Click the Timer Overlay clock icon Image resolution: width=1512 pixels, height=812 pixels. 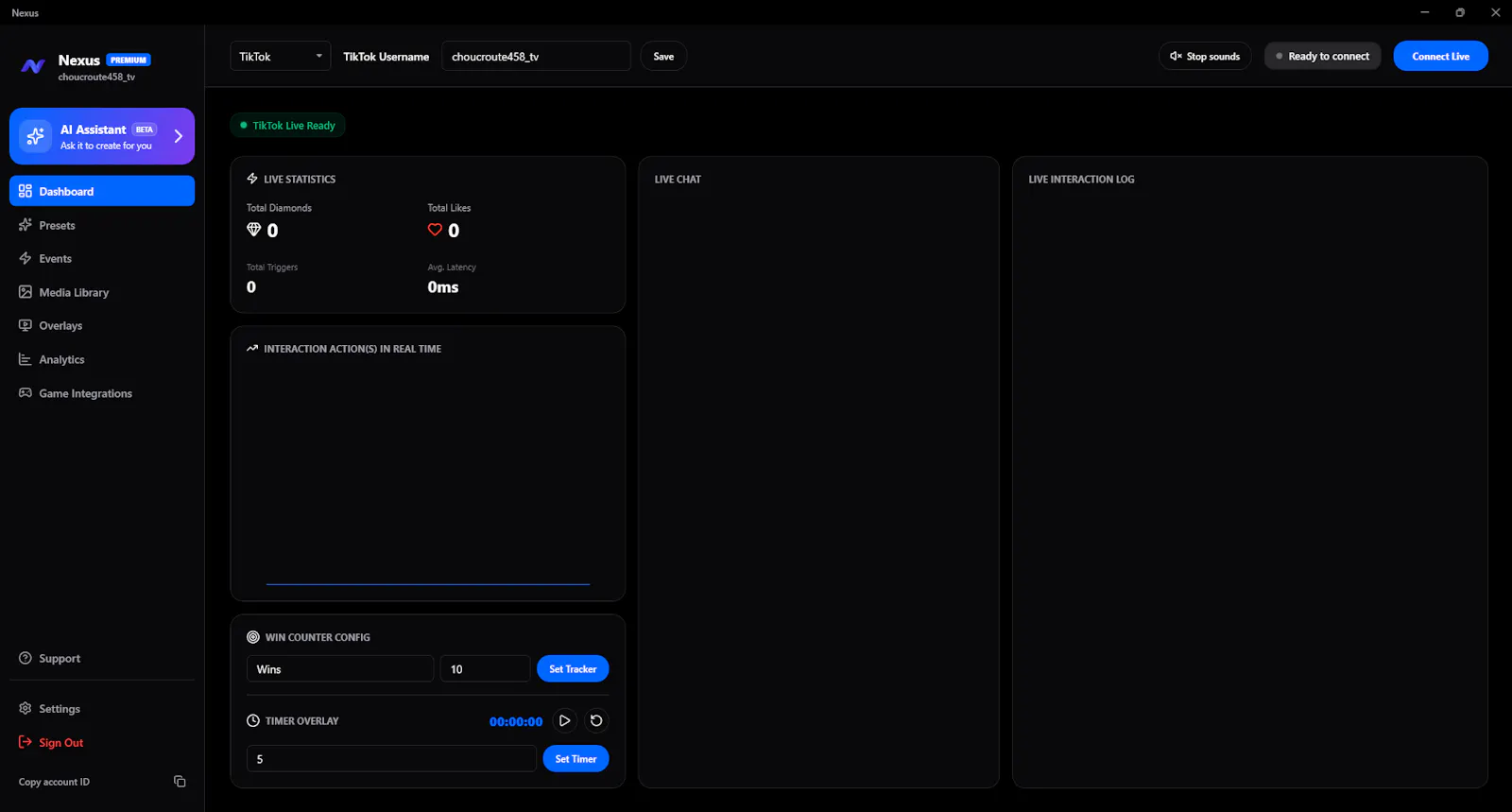point(253,721)
